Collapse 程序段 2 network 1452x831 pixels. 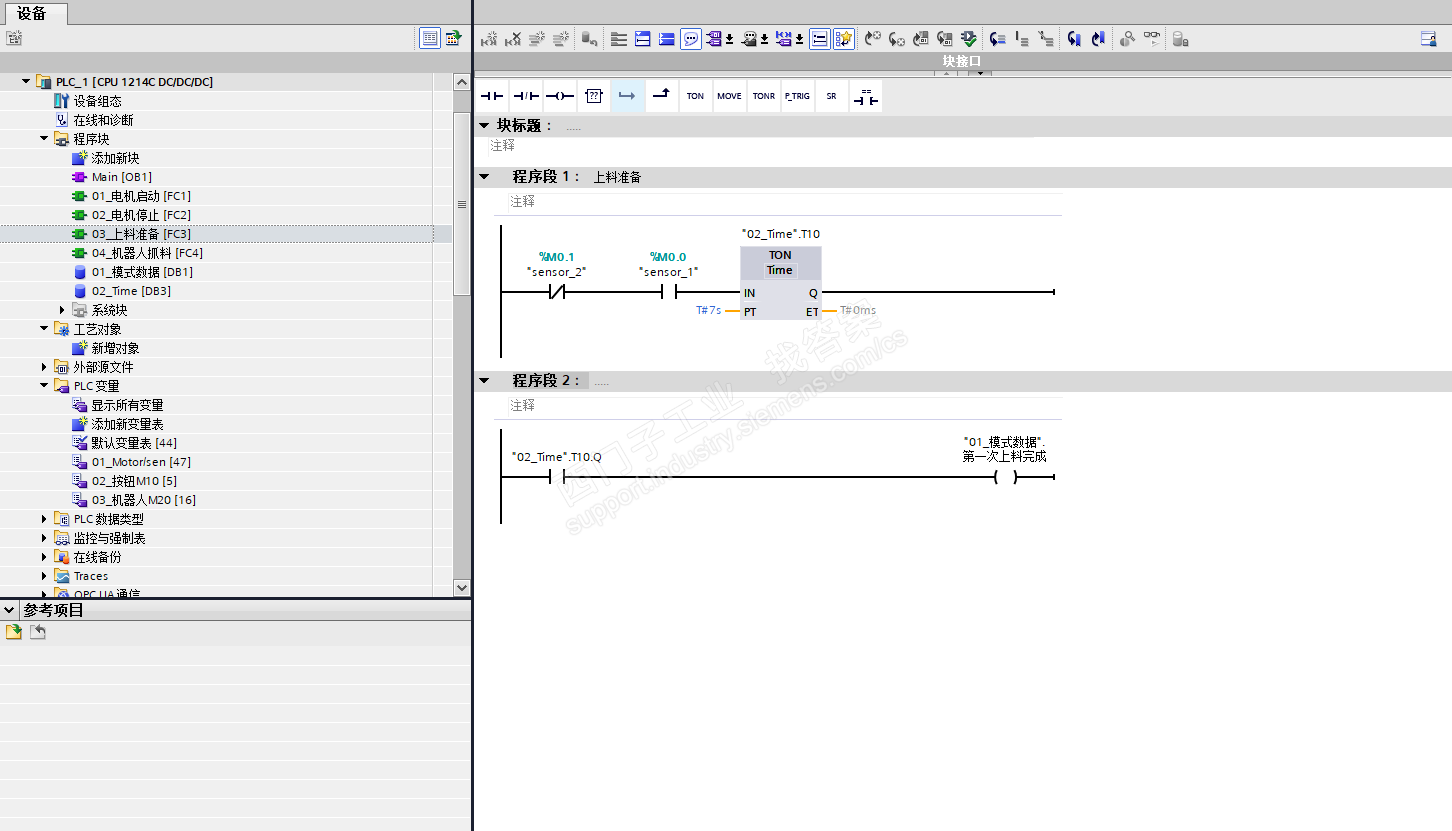tap(485, 381)
